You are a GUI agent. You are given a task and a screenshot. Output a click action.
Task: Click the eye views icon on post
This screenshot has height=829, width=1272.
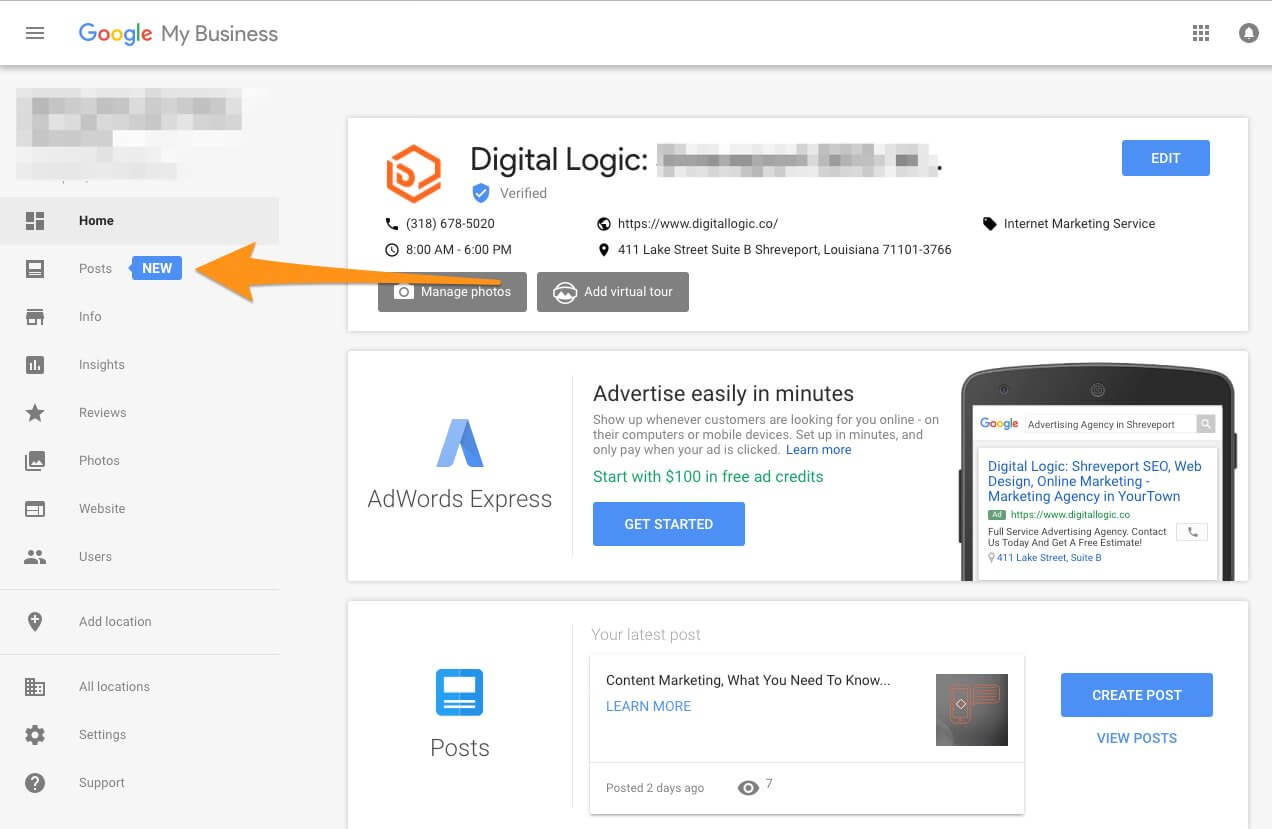(x=748, y=788)
